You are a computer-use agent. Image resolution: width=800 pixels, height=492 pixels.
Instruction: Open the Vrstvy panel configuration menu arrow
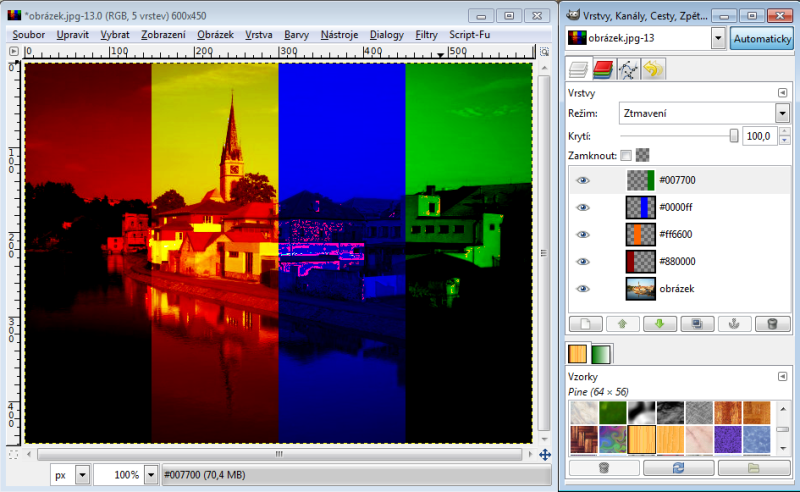click(782, 93)
